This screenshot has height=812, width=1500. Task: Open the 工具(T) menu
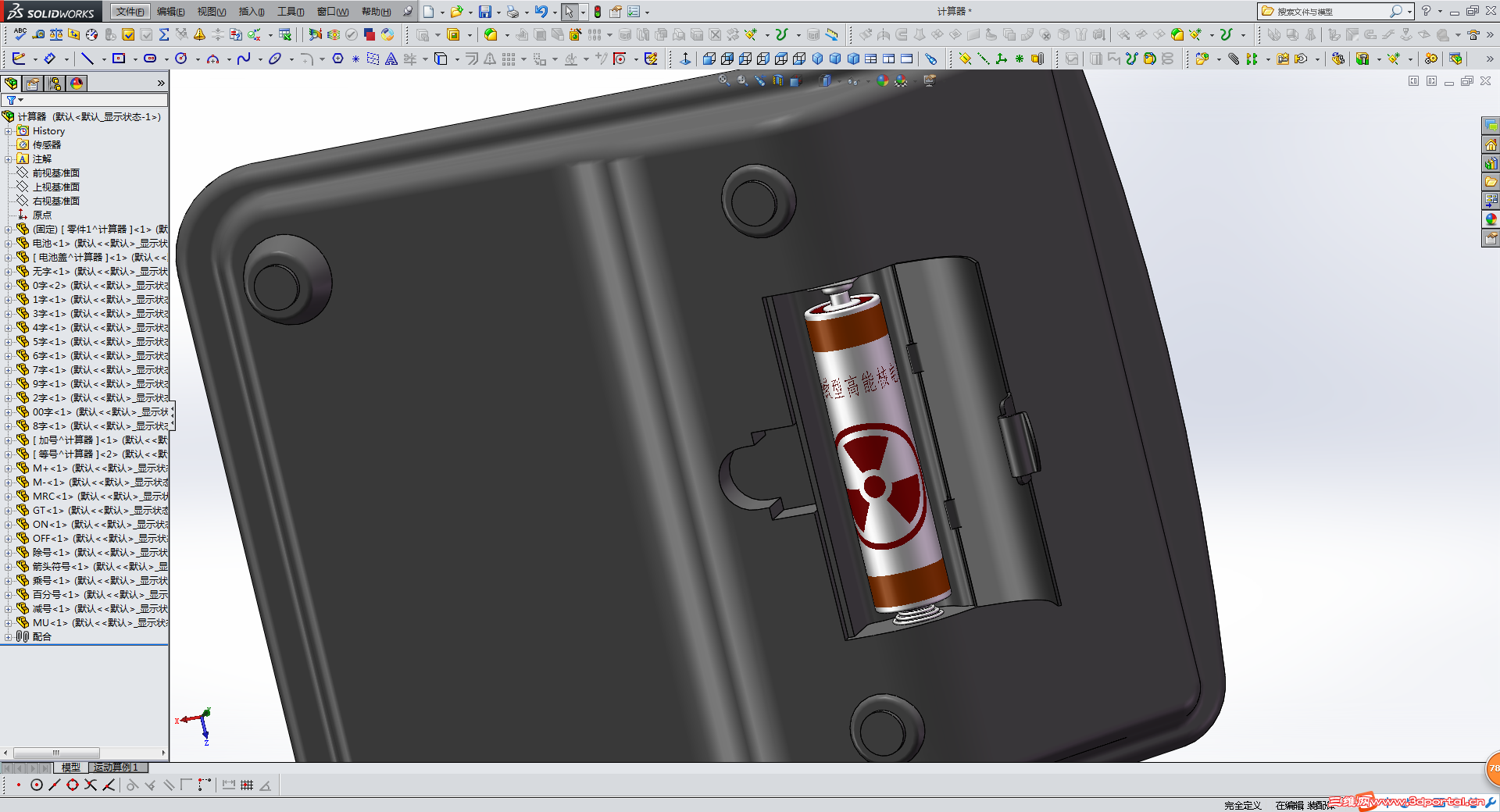coord(291,12)
